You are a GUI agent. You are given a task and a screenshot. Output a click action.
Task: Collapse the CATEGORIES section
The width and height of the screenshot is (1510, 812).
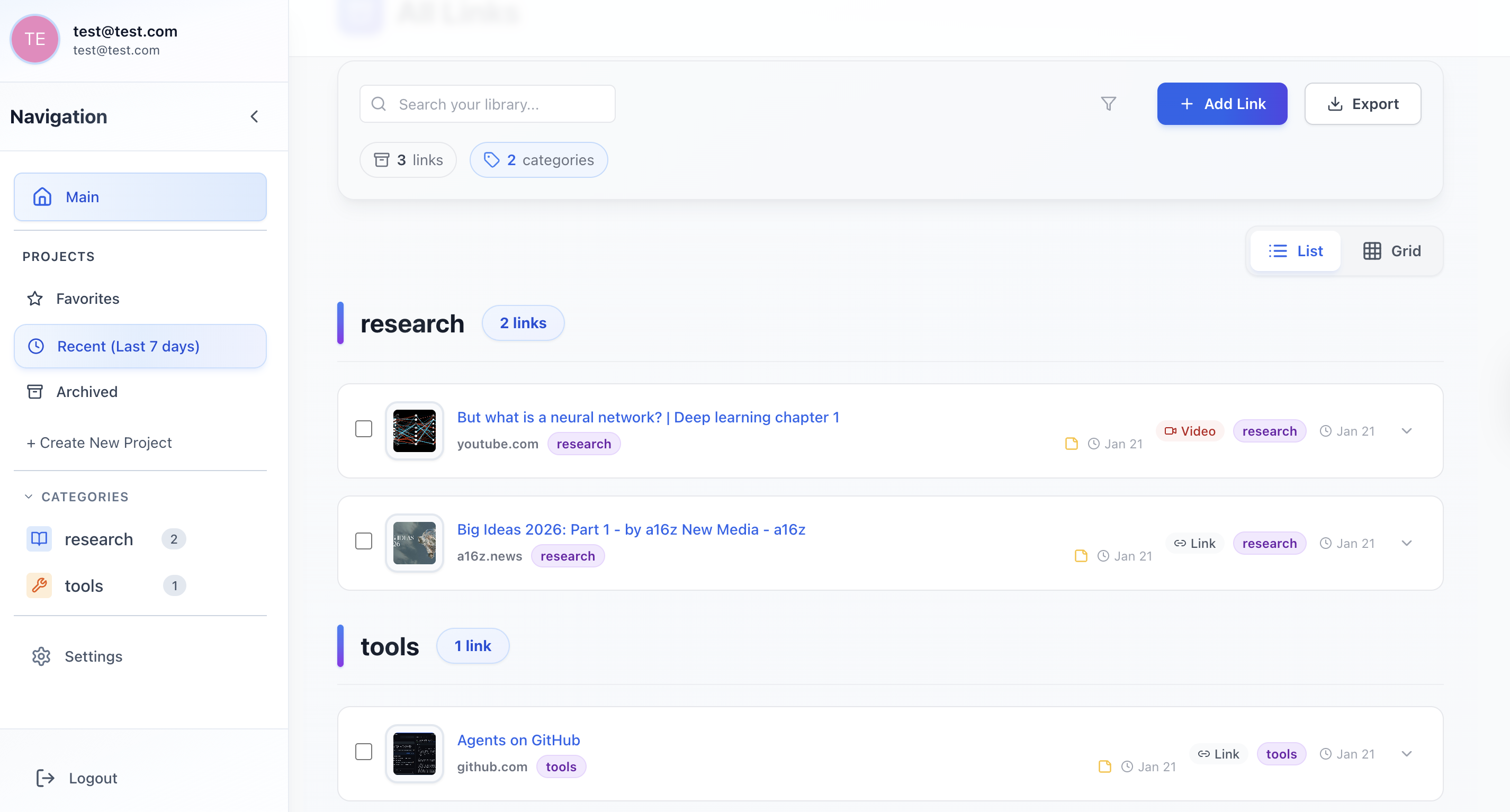pyautogui.click(x=29, y=496)
